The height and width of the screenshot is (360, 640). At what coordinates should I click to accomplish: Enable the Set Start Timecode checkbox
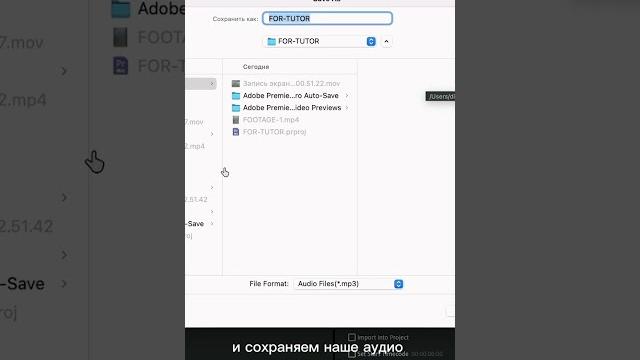point(352,354)
